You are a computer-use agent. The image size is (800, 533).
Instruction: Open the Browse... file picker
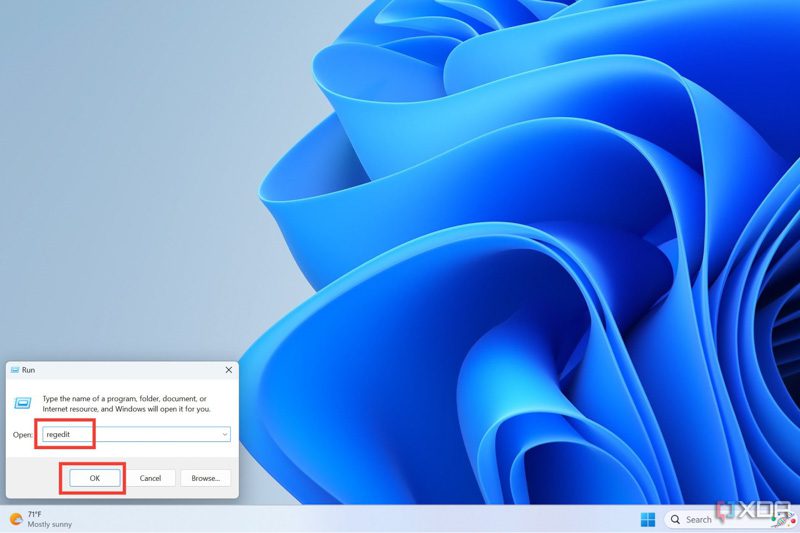point(205,478)
